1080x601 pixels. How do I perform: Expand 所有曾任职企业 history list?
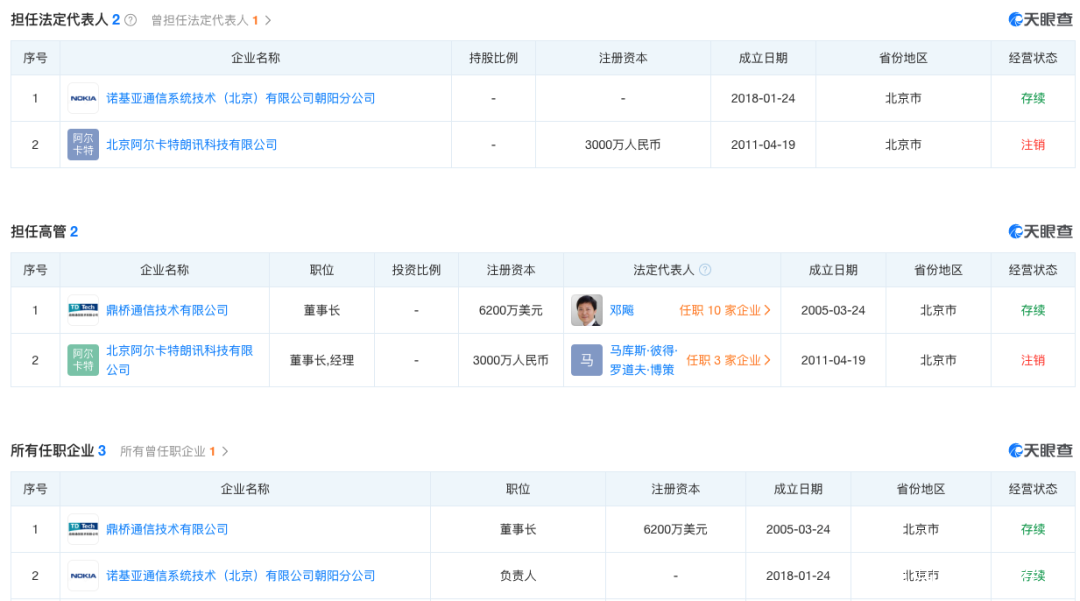pos(174,451)
